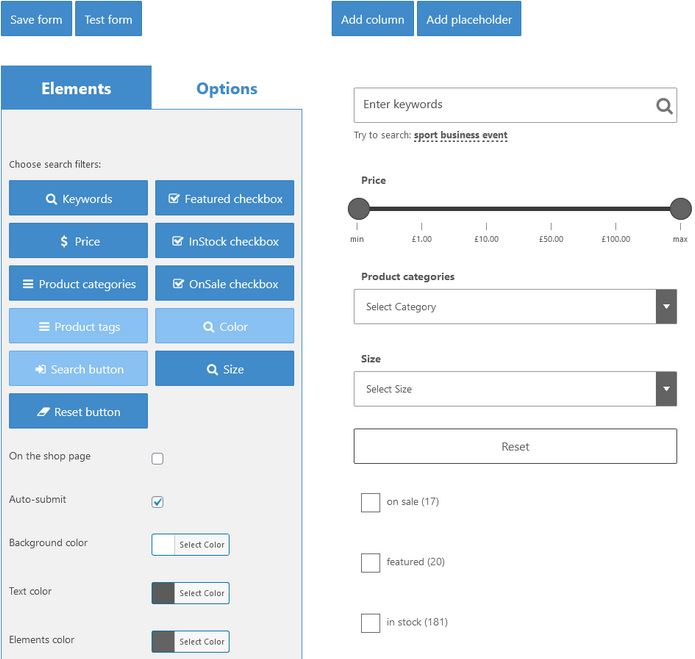Screen dimensions: 695x659
Task: Click the Select Size combo box text
Action: [389, 389]
